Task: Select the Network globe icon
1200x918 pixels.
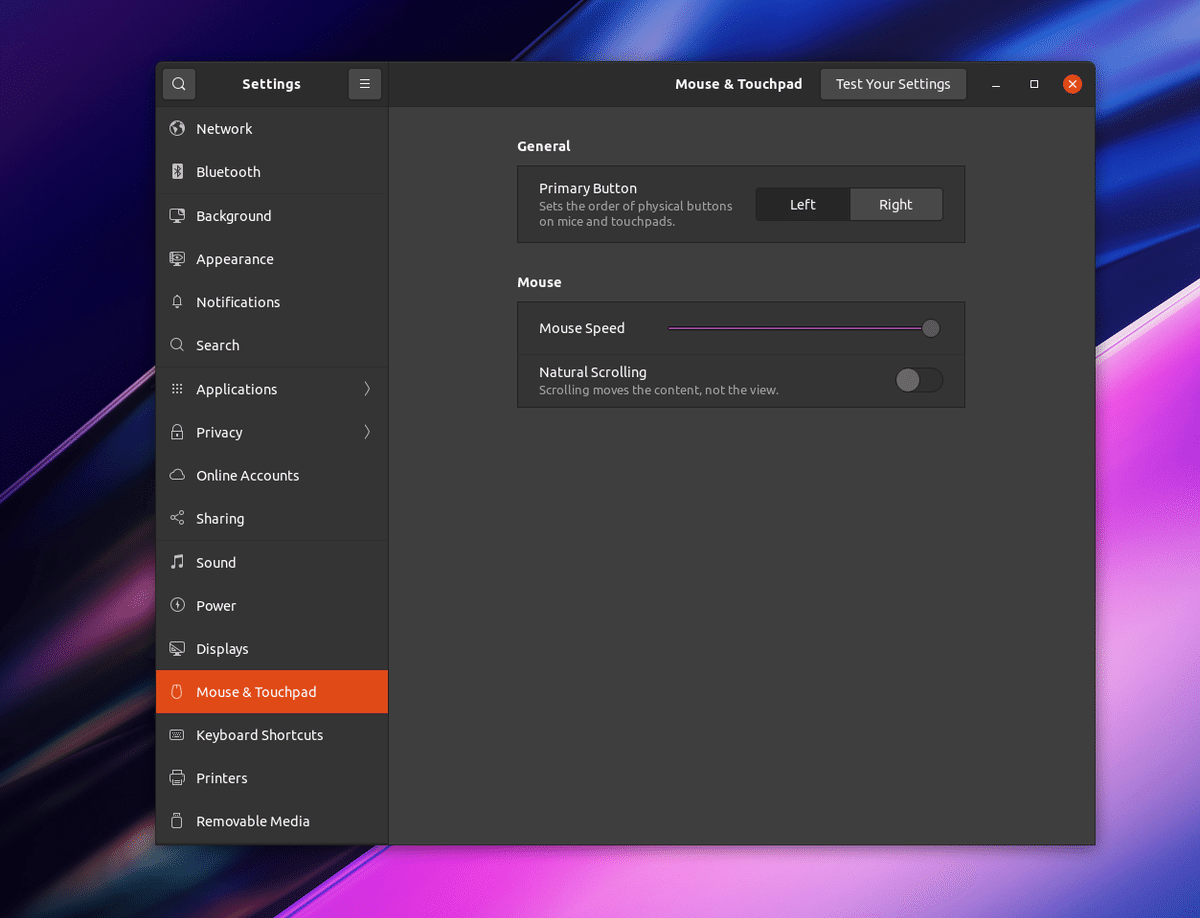Action: pos(176,128)
